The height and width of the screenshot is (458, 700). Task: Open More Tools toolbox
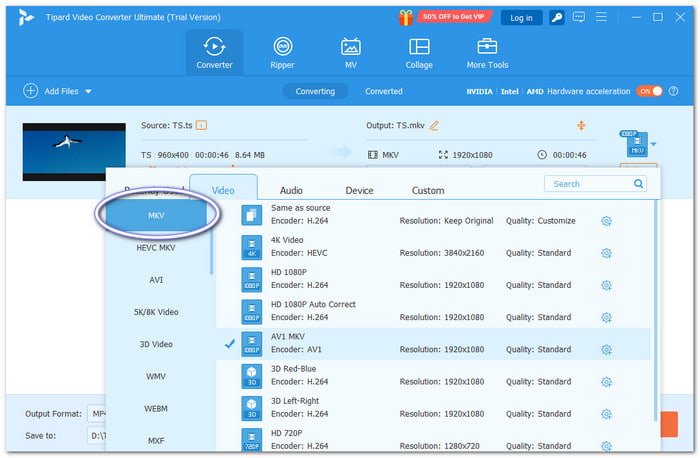pyautogui.click(x=488, y=52)
